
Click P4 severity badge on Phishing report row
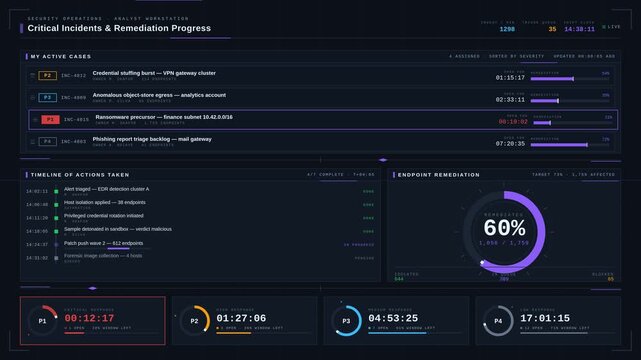click(47, 142)
